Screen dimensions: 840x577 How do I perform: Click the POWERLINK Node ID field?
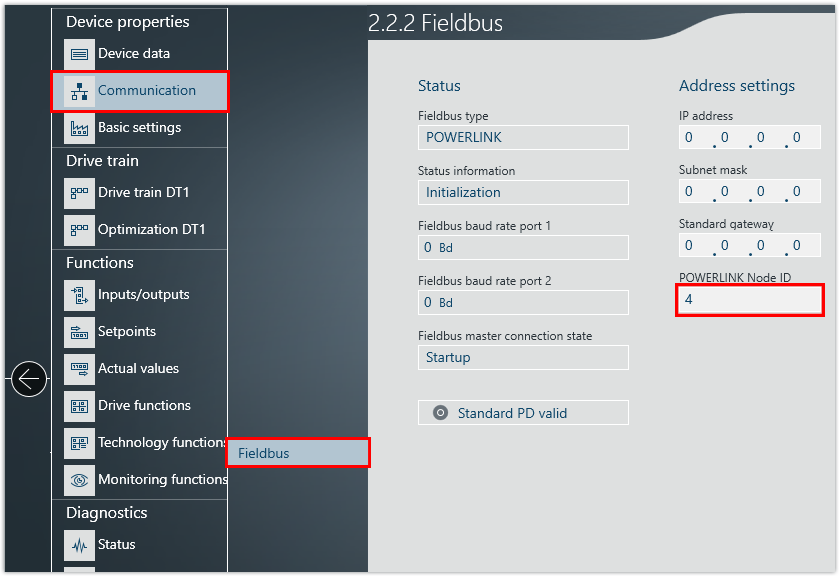click(749, 299)
